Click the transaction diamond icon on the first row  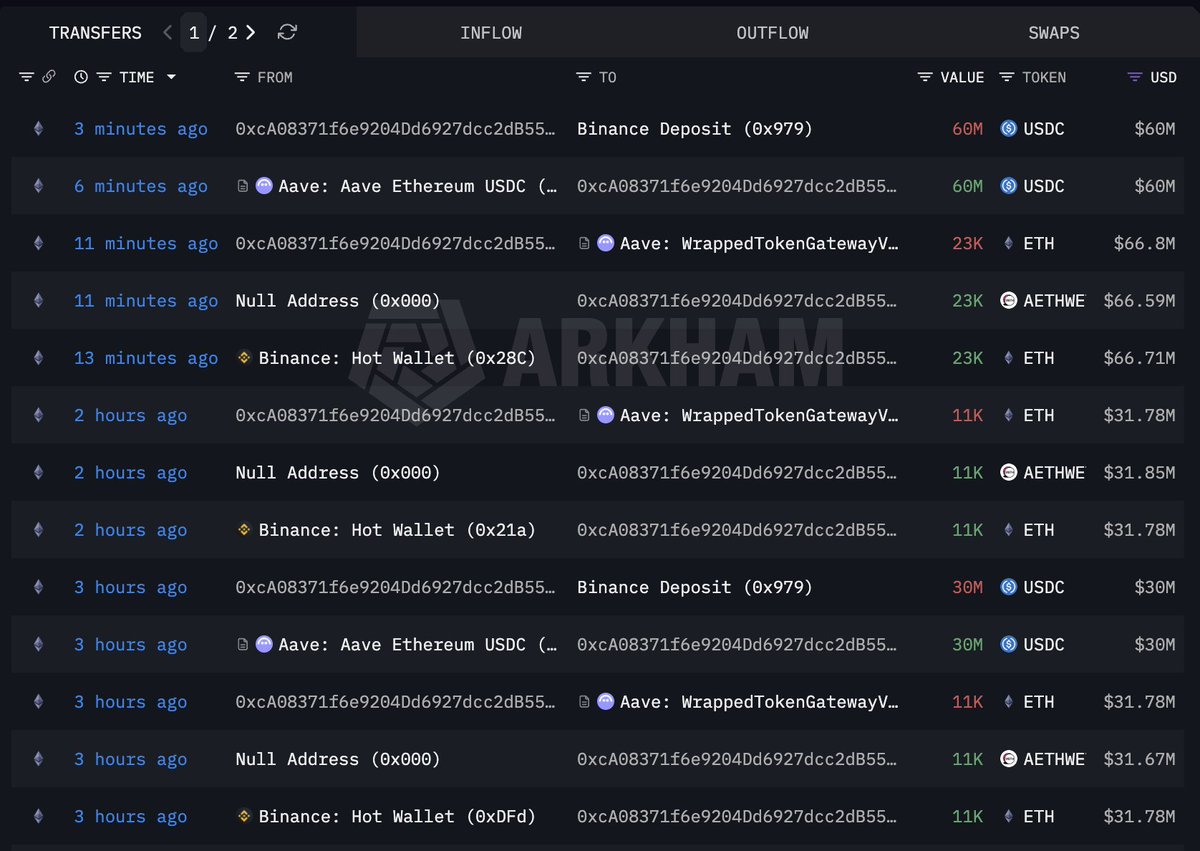pyautogui.click(x=38, y=128)
